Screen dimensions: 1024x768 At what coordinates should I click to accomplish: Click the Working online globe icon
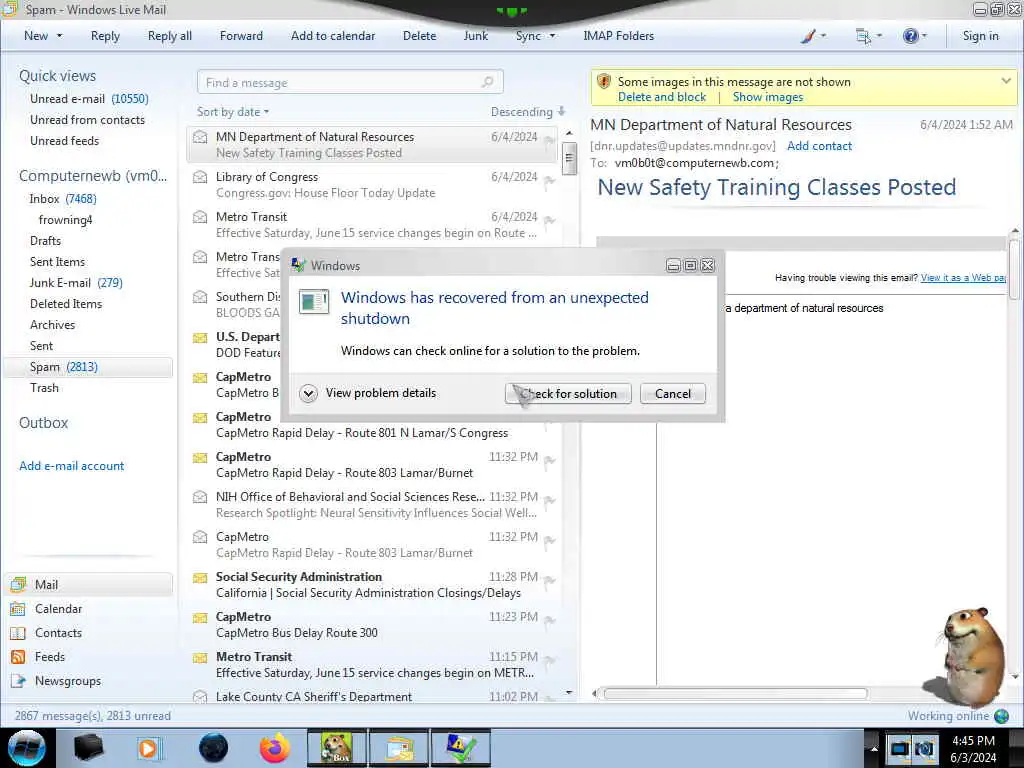pos(1001,716)
